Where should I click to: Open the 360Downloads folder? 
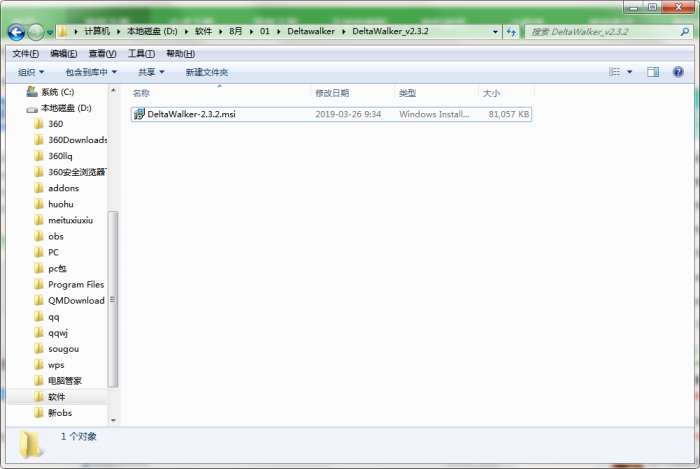(71, 140)
